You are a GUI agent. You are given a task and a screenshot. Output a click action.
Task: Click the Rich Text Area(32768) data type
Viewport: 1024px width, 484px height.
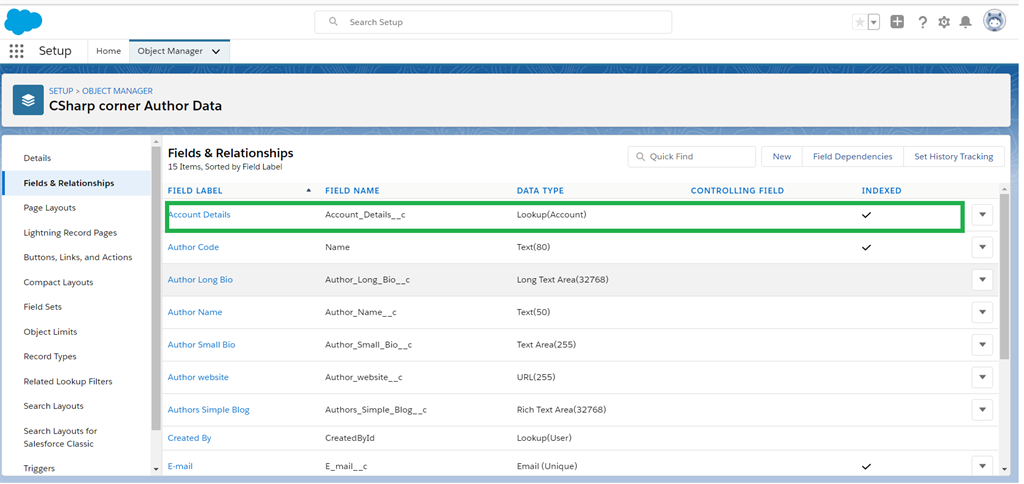pyautogui.click(x=561, y=410)
